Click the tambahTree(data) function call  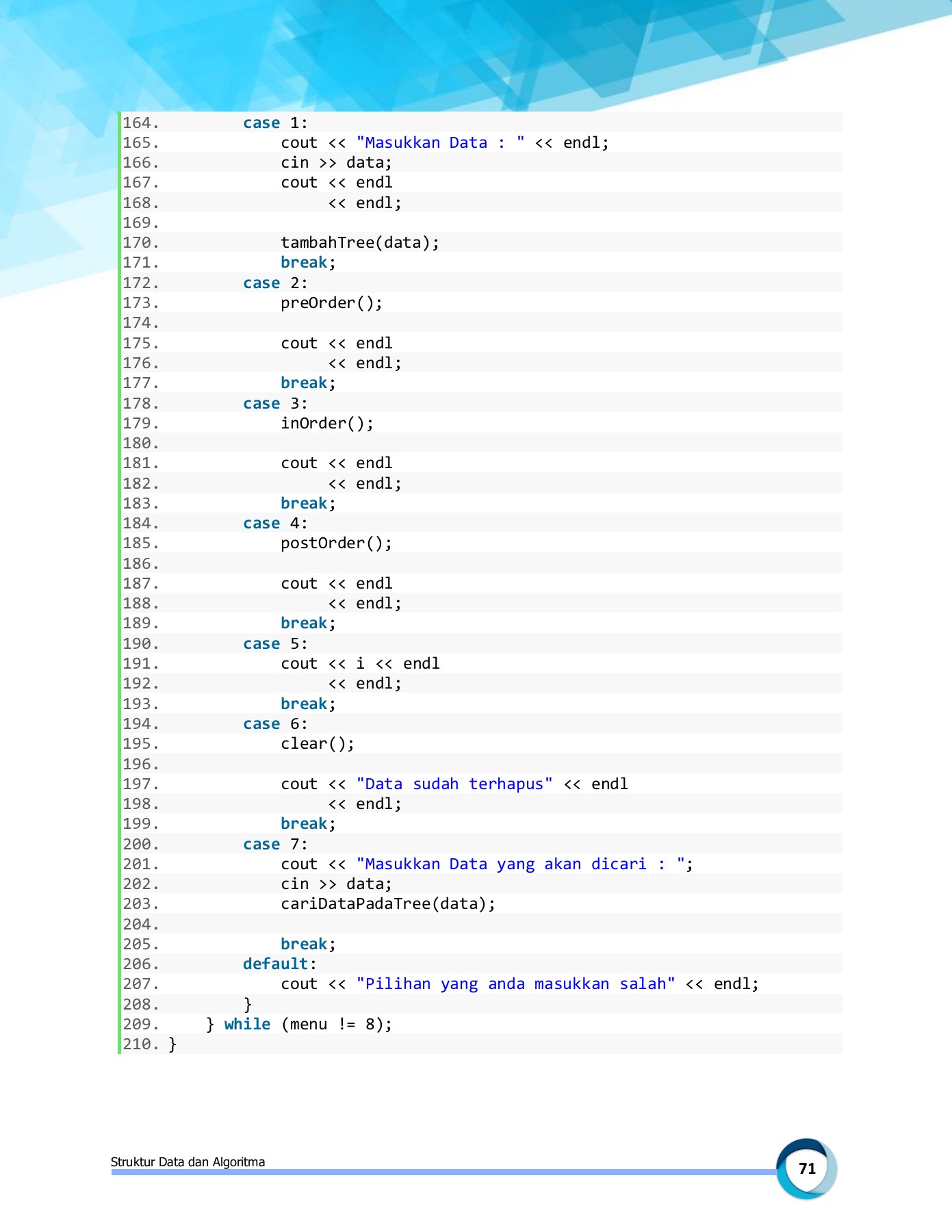click(359, 243)
